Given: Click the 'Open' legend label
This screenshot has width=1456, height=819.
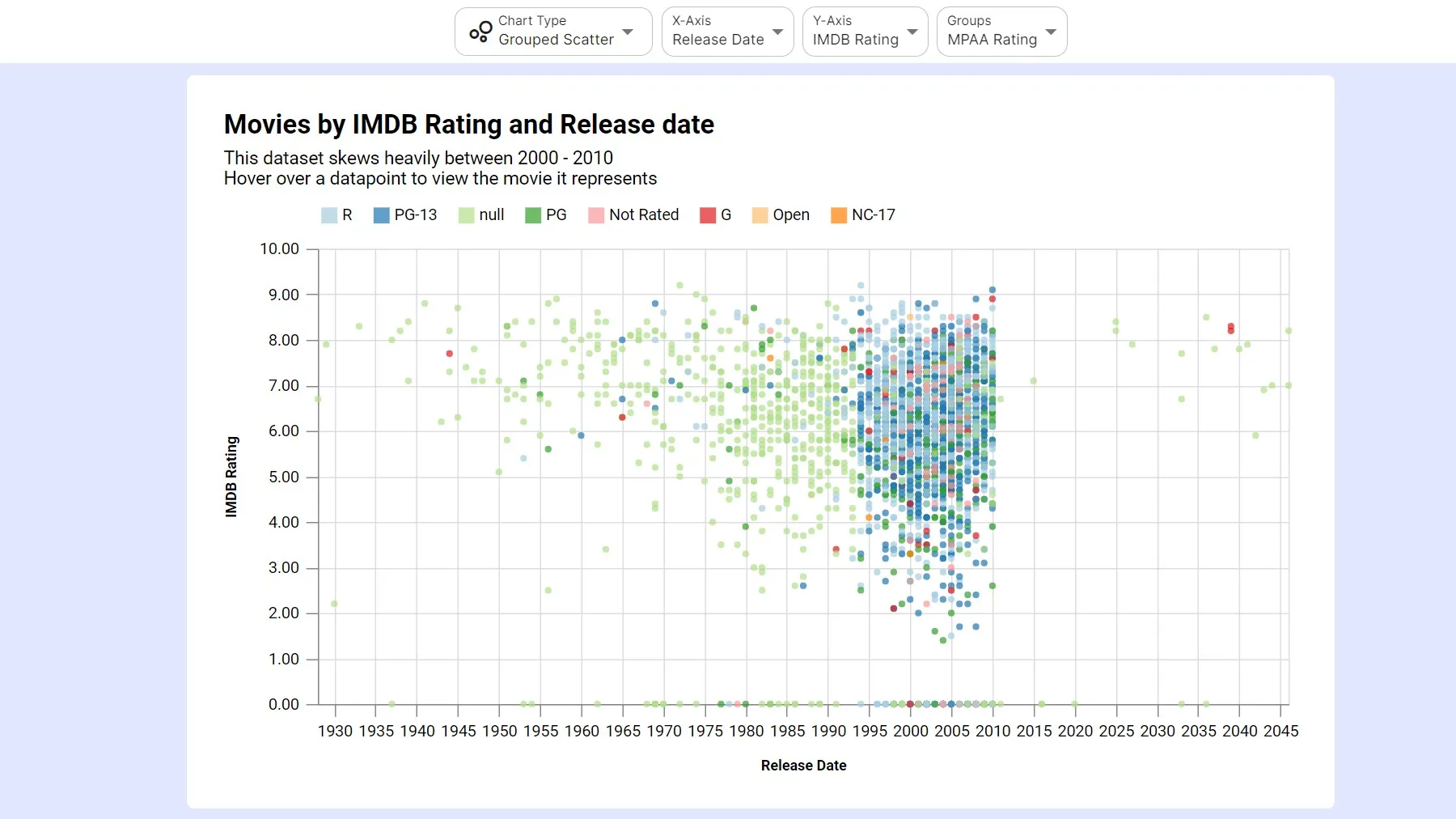Looking at the screenshot, I should [791, 214].
